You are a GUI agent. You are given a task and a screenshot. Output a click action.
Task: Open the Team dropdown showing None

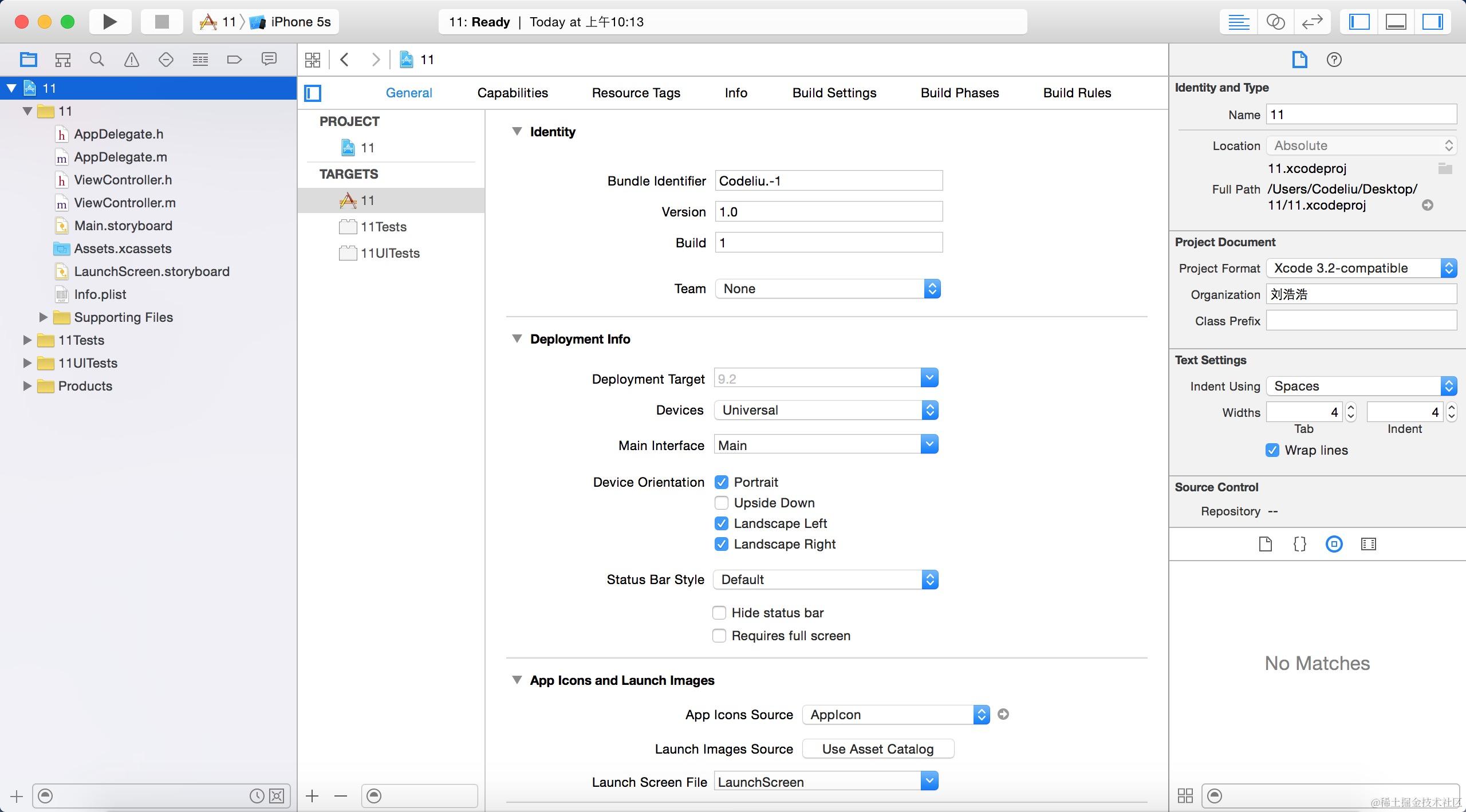pos(827,289)
